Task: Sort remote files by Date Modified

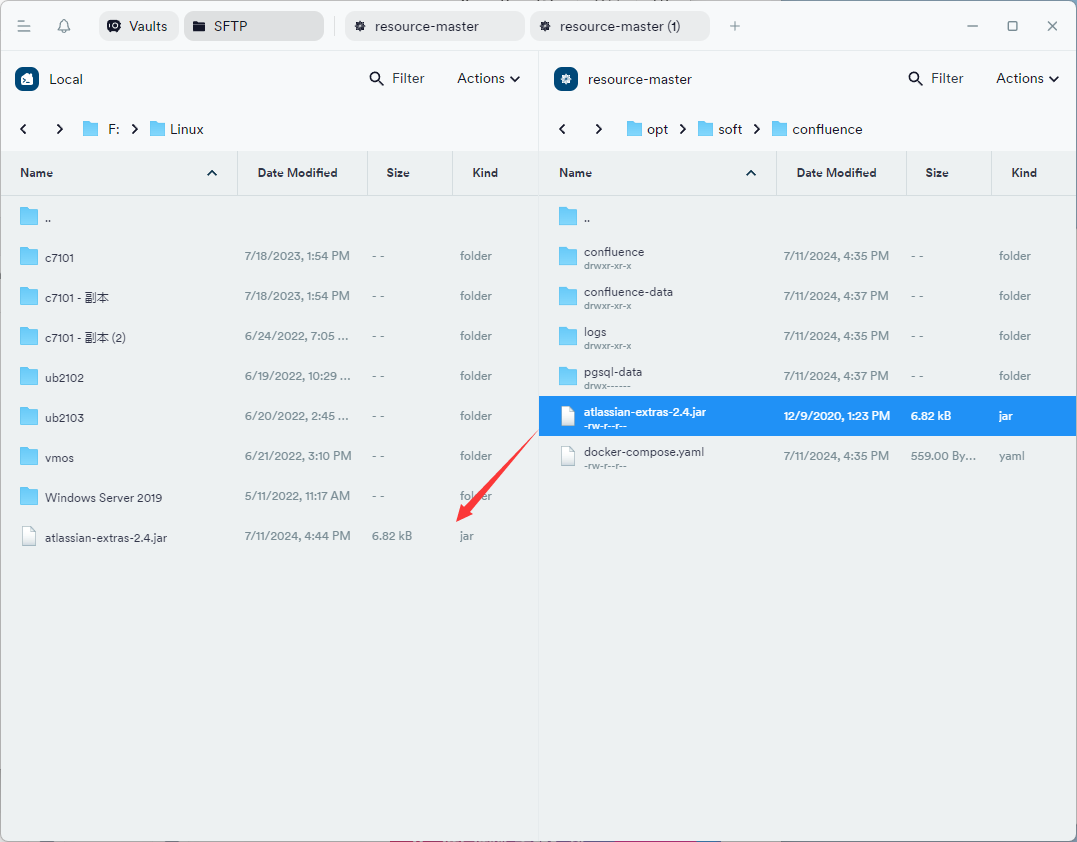Action: (x=841, y=173)
